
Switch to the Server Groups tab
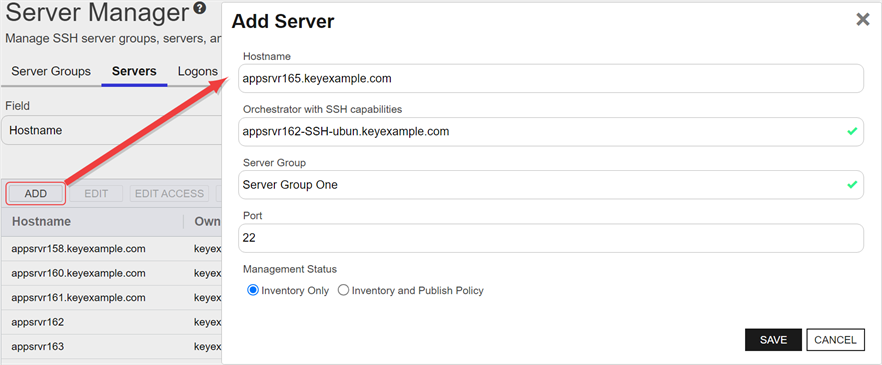[x=51, y=71]
